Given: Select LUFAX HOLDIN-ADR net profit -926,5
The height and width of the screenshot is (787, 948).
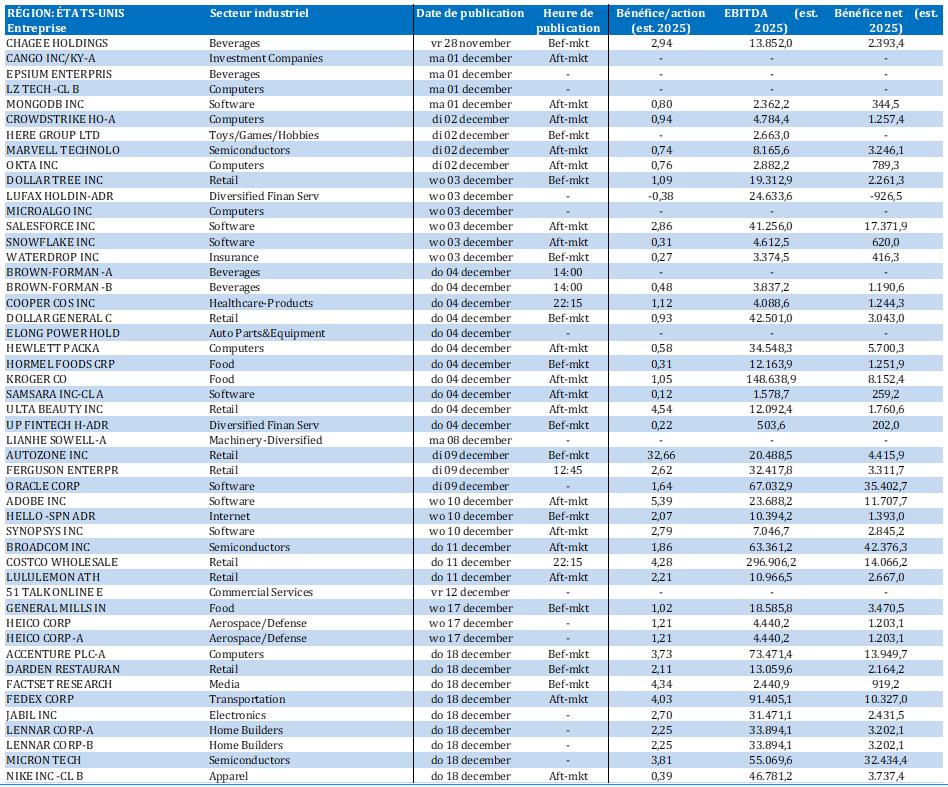Looking at the screenshot, I should (885, 196).
